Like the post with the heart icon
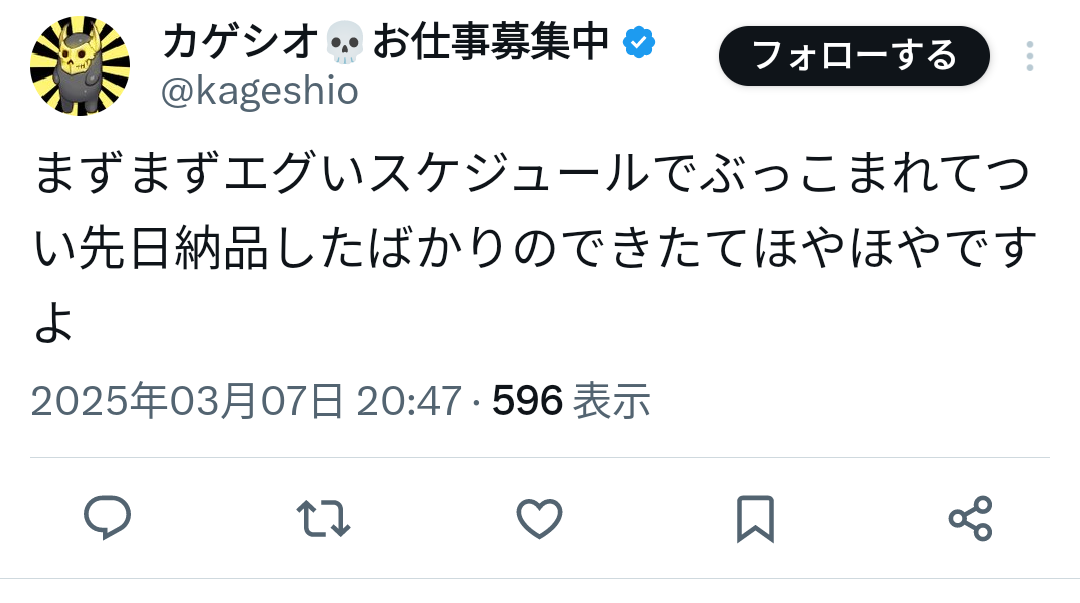The height and width of the screenshot is (603, 1080). coord(540,518)
